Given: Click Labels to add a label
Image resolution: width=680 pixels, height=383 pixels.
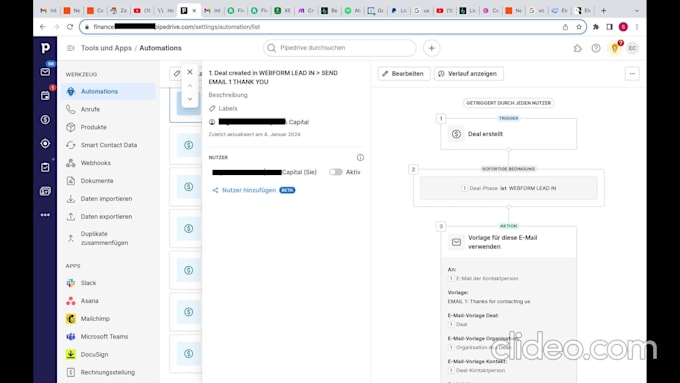Looking at the screenshot, I should [228, 108].
